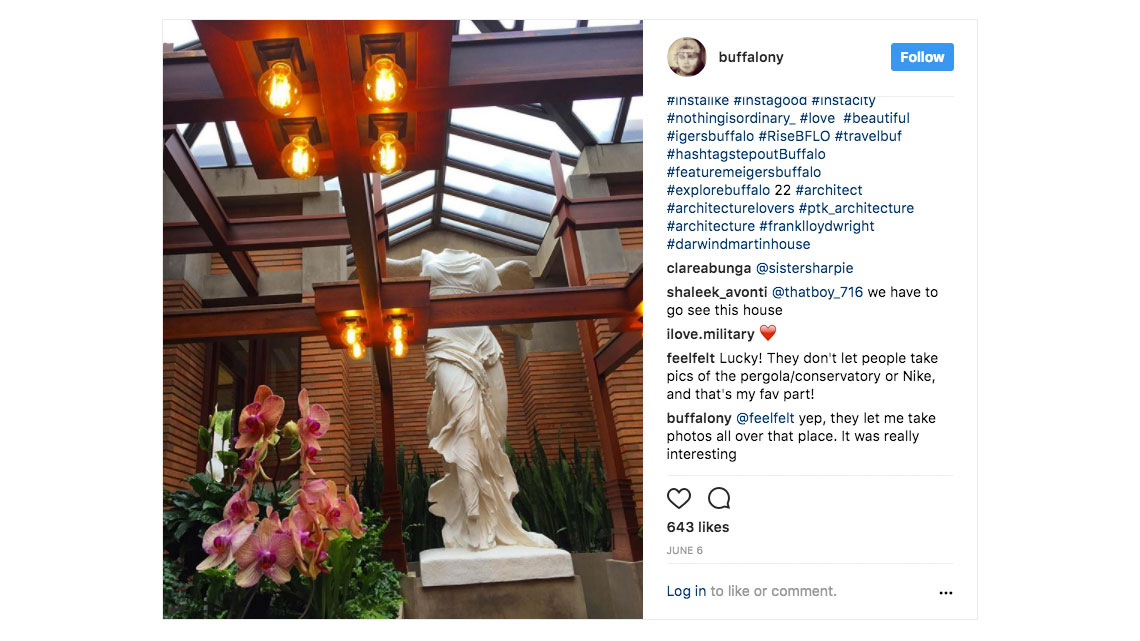Open the #explorebuffalo hashtag

(718, 190)
